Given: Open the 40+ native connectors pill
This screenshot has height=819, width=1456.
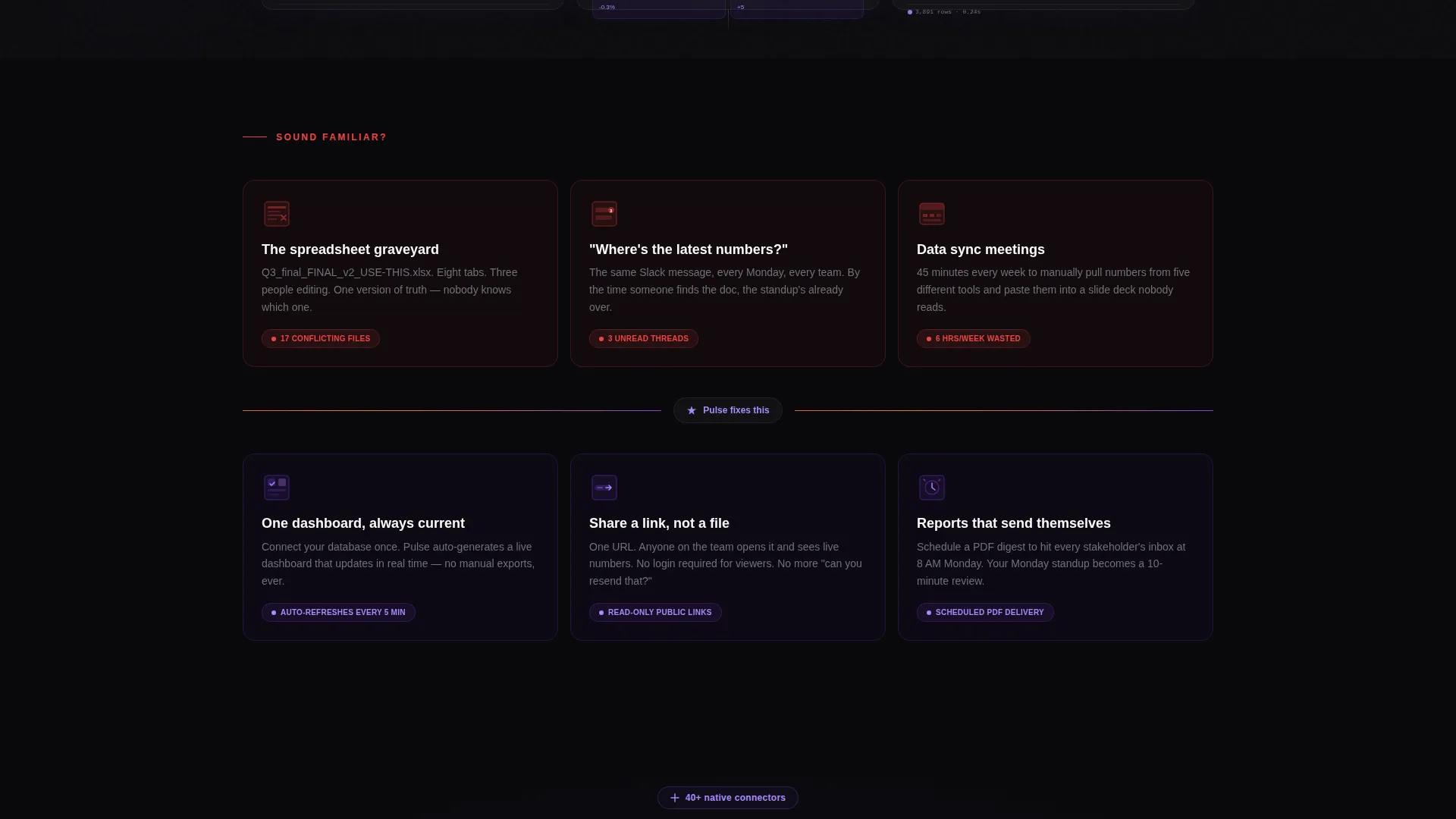Looking at the screenshot, I should pyautogui.click(x=728, y=798).
